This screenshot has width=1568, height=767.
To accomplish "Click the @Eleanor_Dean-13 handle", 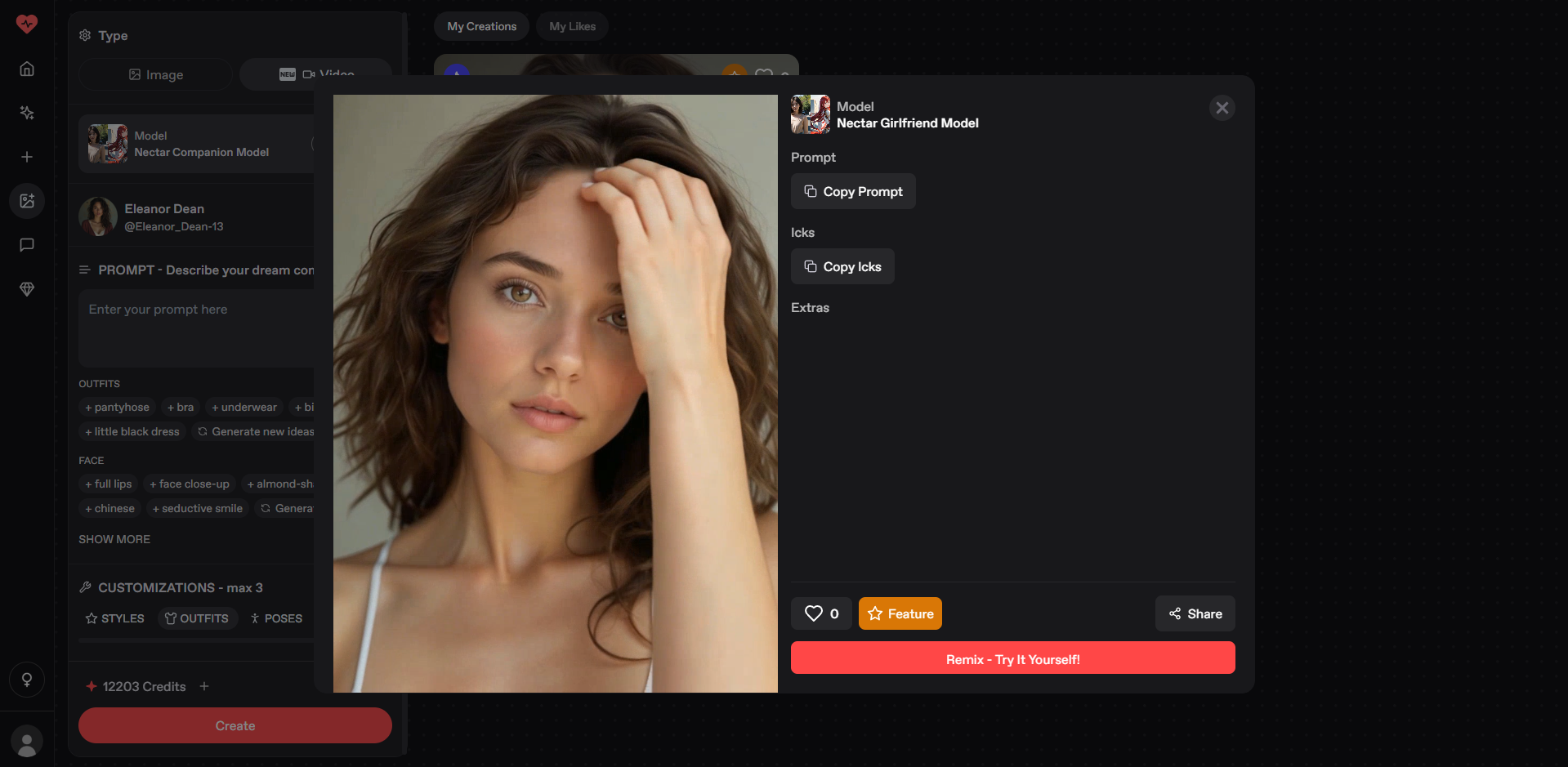I will coord(174,226).
